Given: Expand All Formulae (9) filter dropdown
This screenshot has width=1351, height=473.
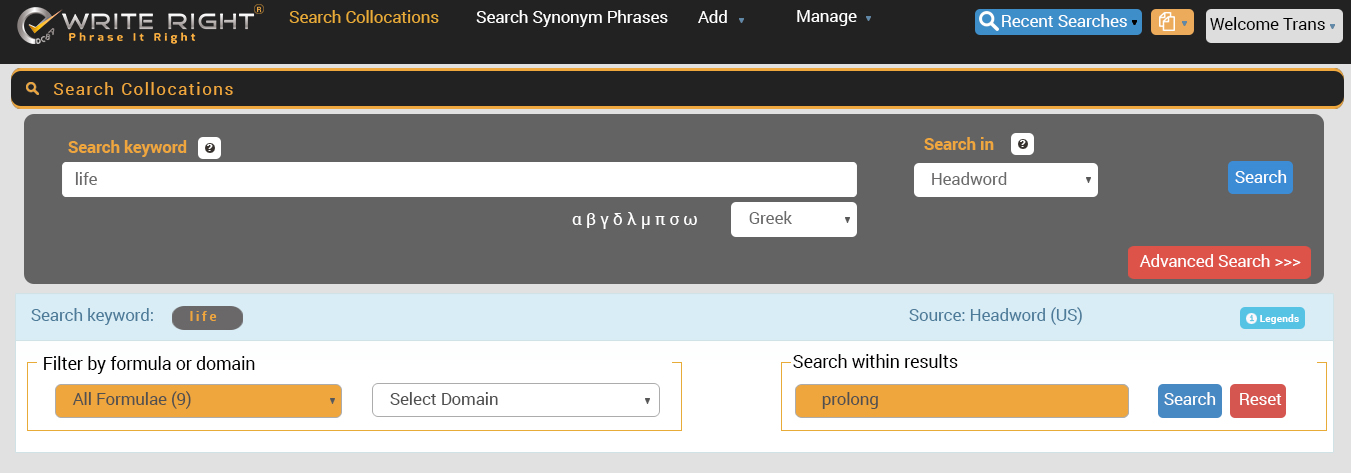Looking at the screenshot, I should tap(198, 400).
